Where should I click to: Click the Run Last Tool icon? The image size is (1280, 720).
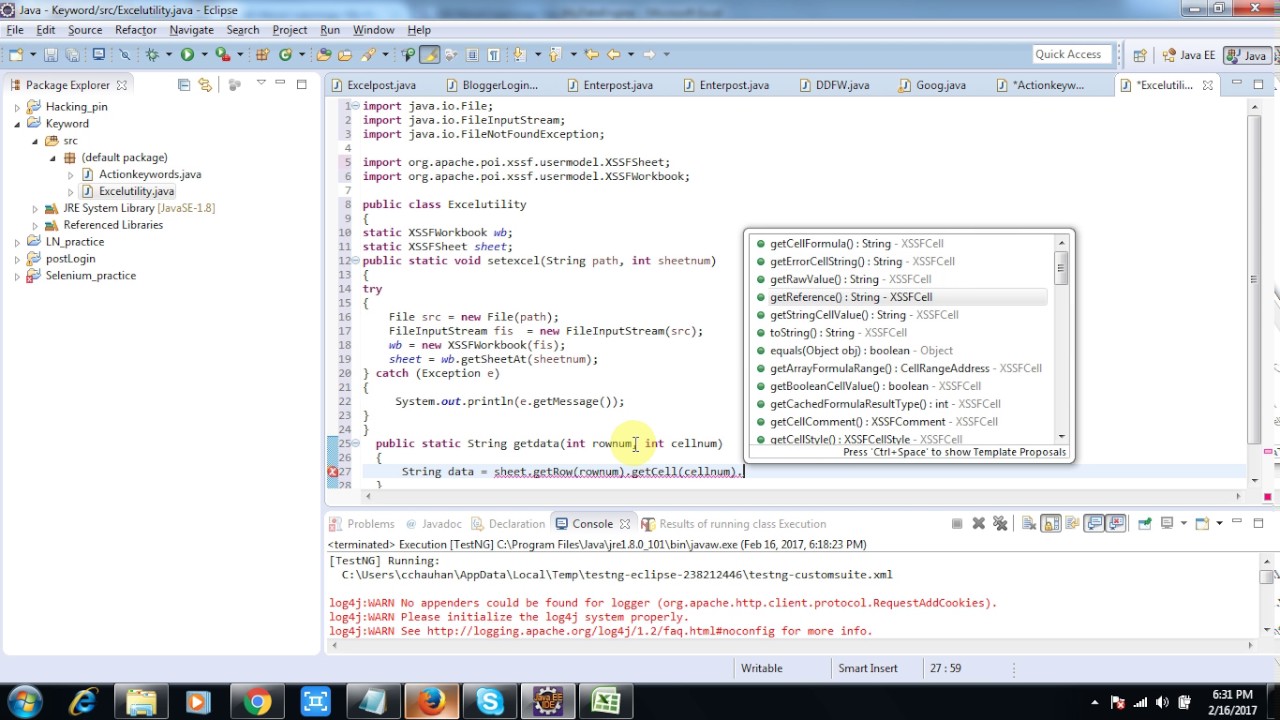(x=222, y=54)
